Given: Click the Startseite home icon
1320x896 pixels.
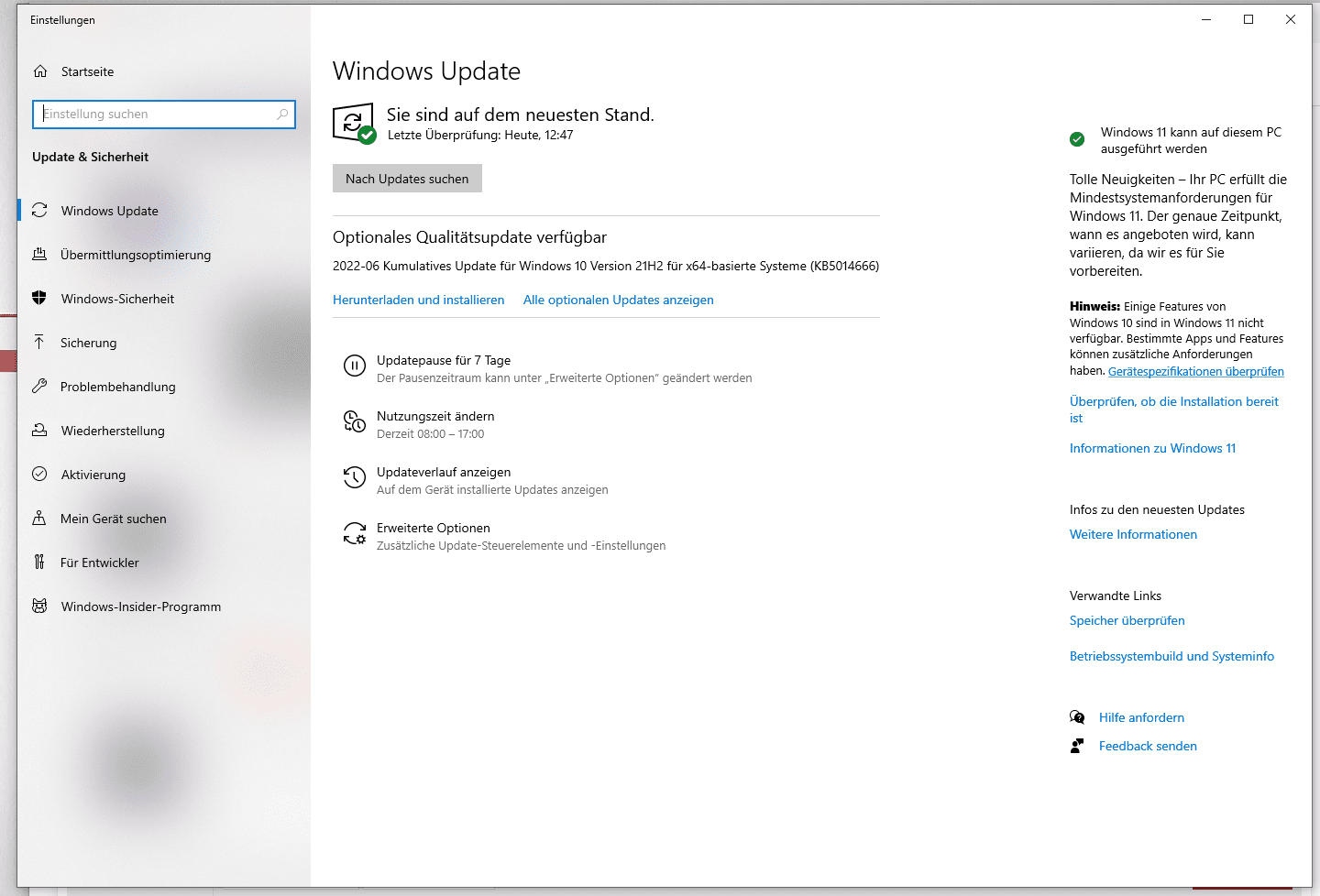Looking at the screenshot, I should click(40, 71).
